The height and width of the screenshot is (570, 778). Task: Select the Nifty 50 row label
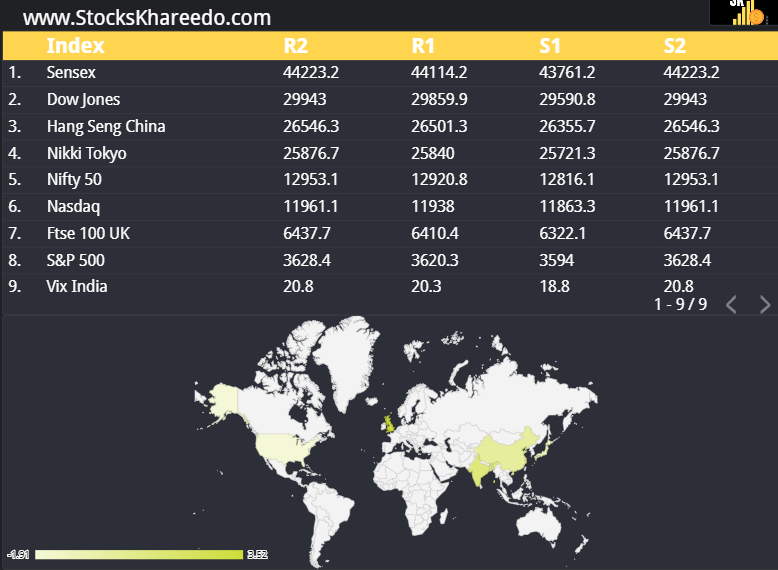[x=74, y=180]
